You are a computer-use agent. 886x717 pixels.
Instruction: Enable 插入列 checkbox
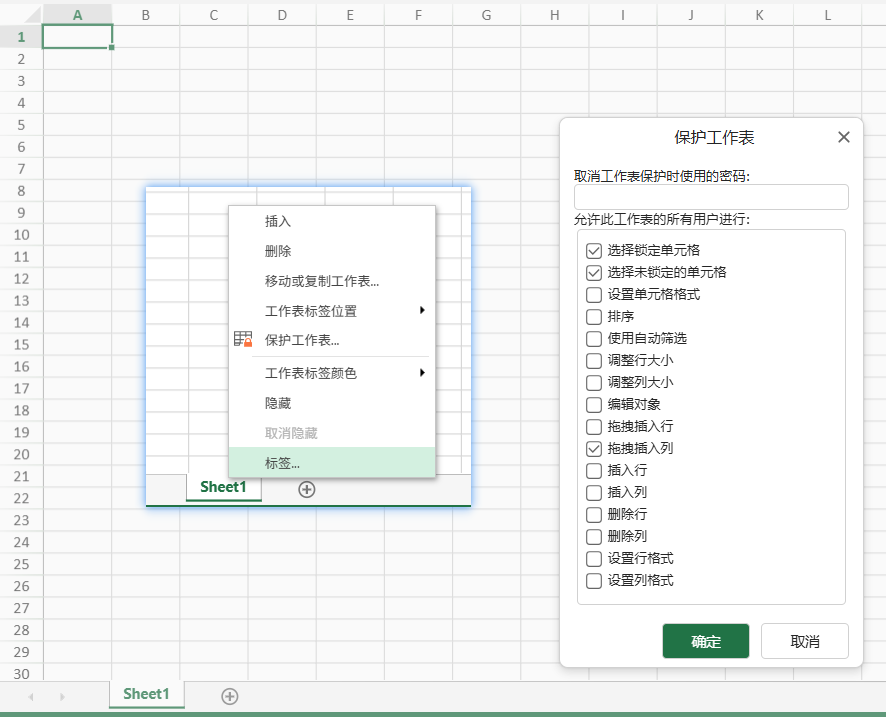click(x=594, y=493)
